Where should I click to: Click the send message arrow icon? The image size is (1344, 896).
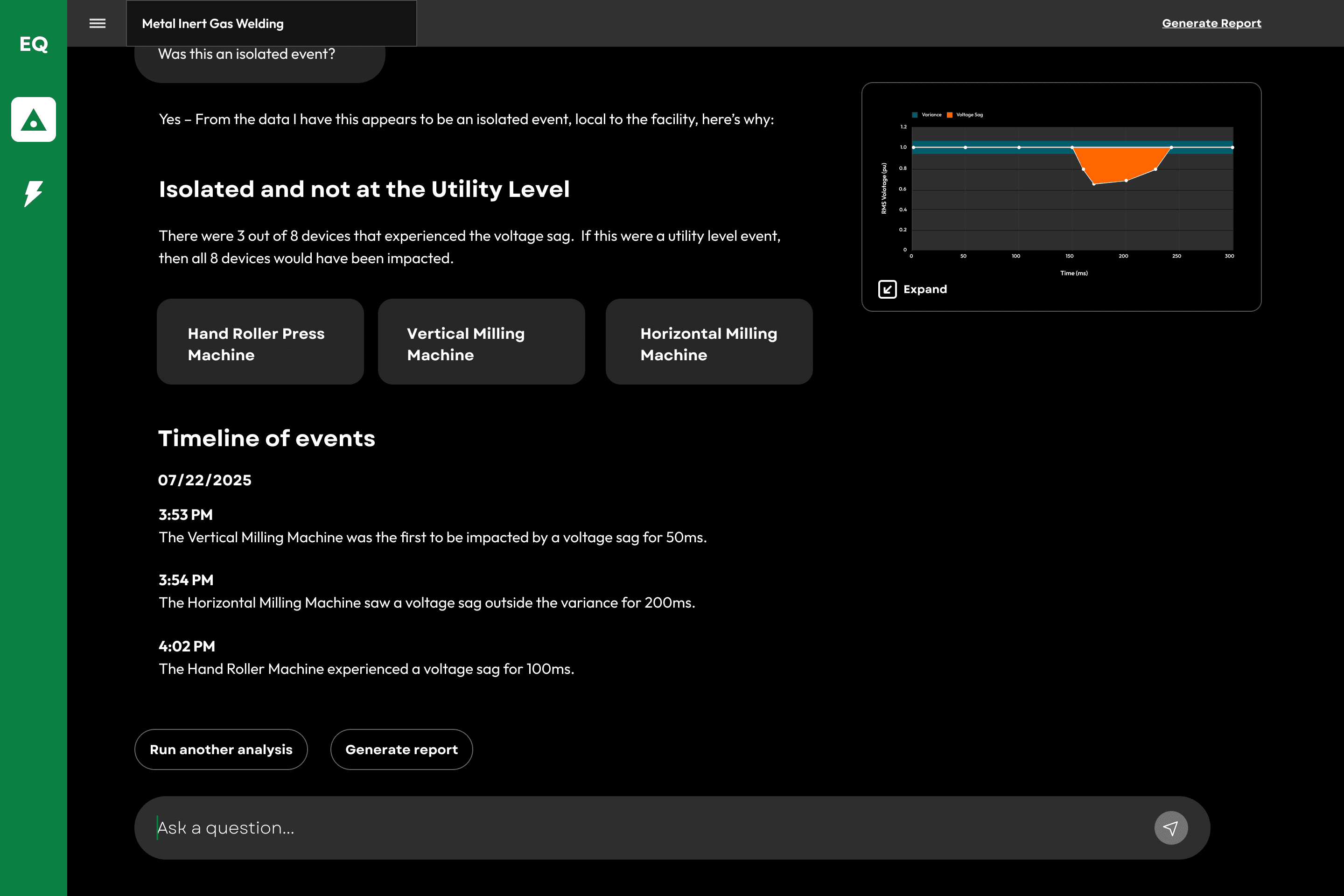click(1170, 827)
